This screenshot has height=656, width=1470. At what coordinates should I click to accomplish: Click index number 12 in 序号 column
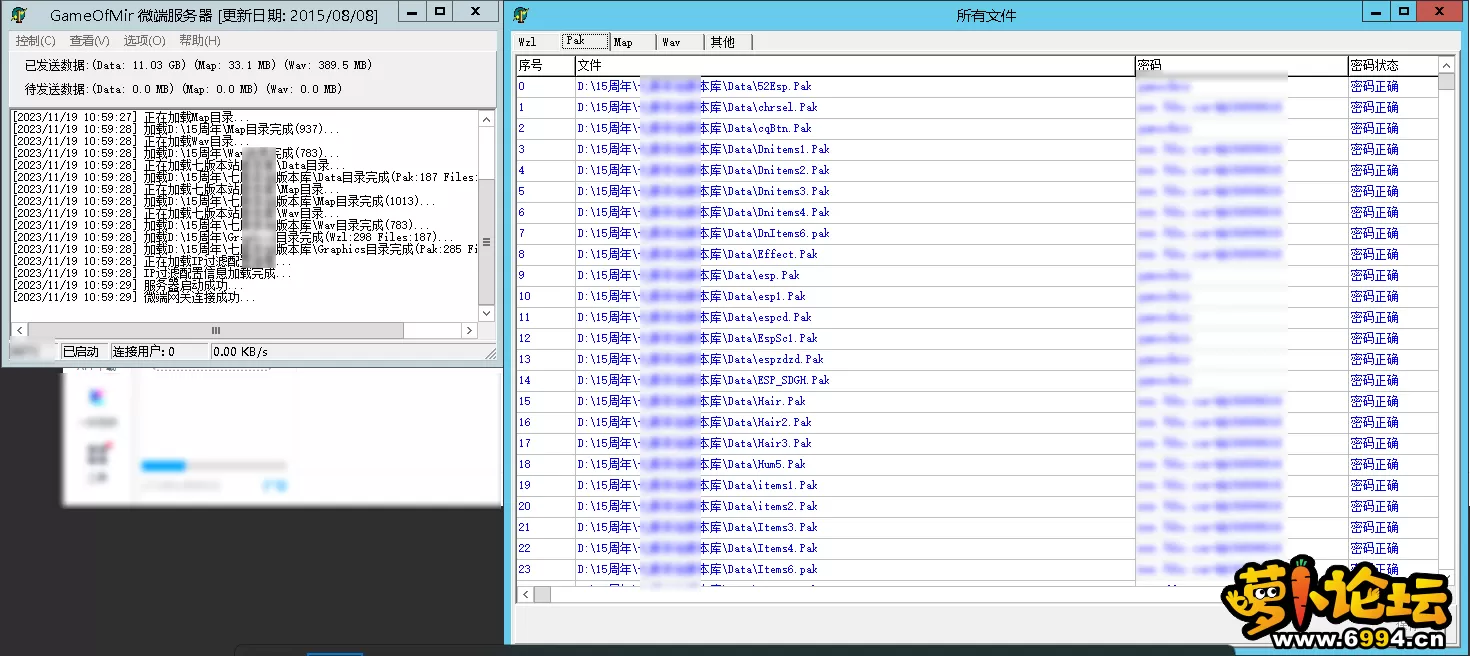(x=524, y=338)
